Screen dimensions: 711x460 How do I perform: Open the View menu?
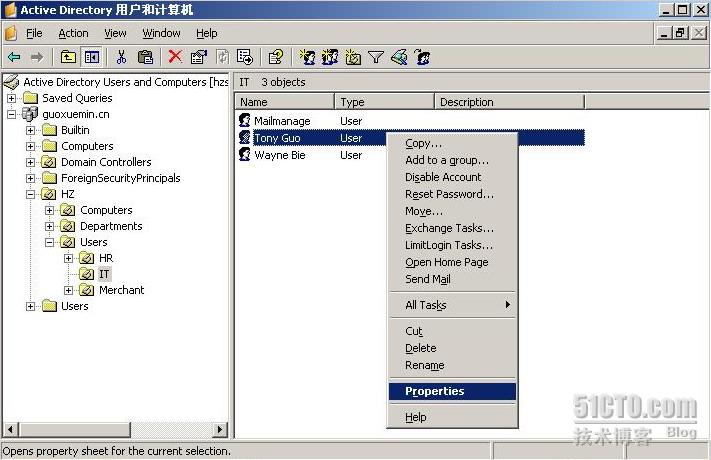(115, 33)
